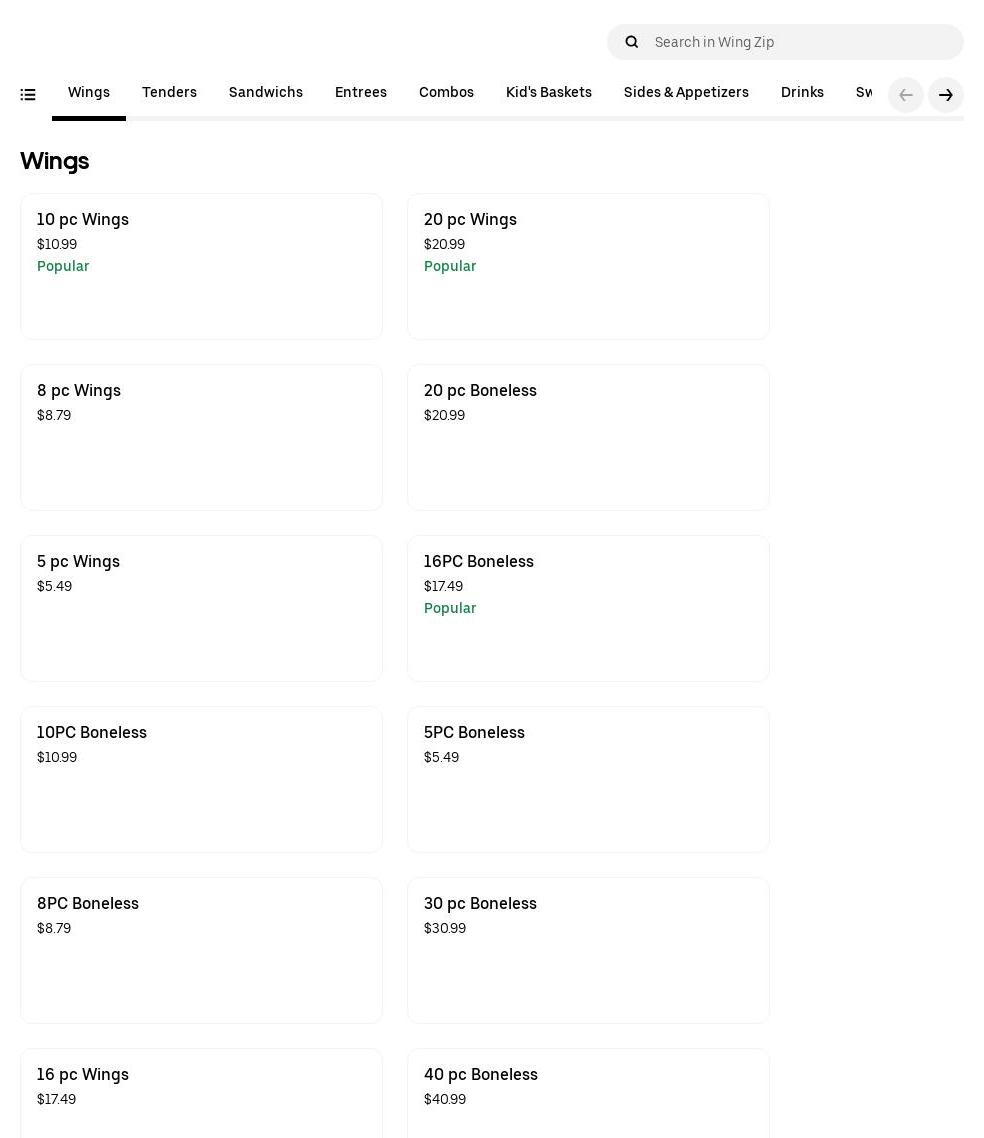Screen dimensions: 984x1138
Task: Go to the Combos tab
Action: (446, 93)
